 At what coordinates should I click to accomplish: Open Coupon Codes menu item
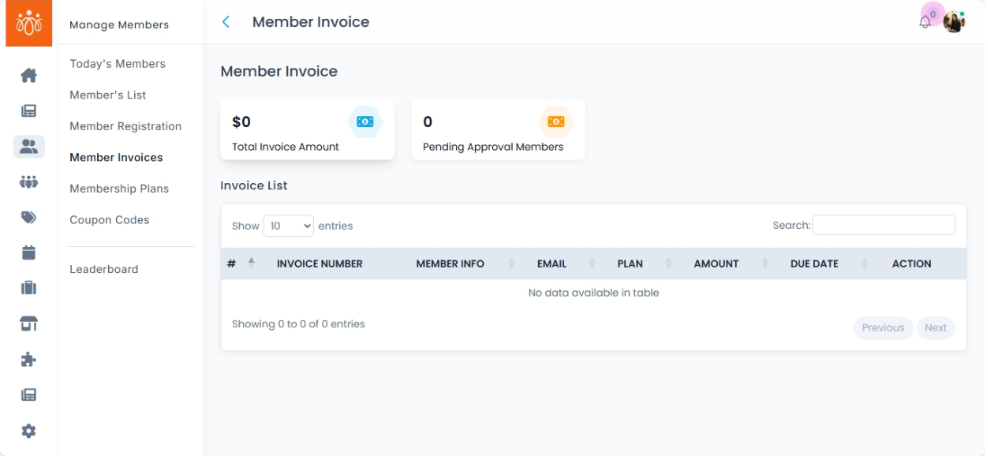[109, 220]
